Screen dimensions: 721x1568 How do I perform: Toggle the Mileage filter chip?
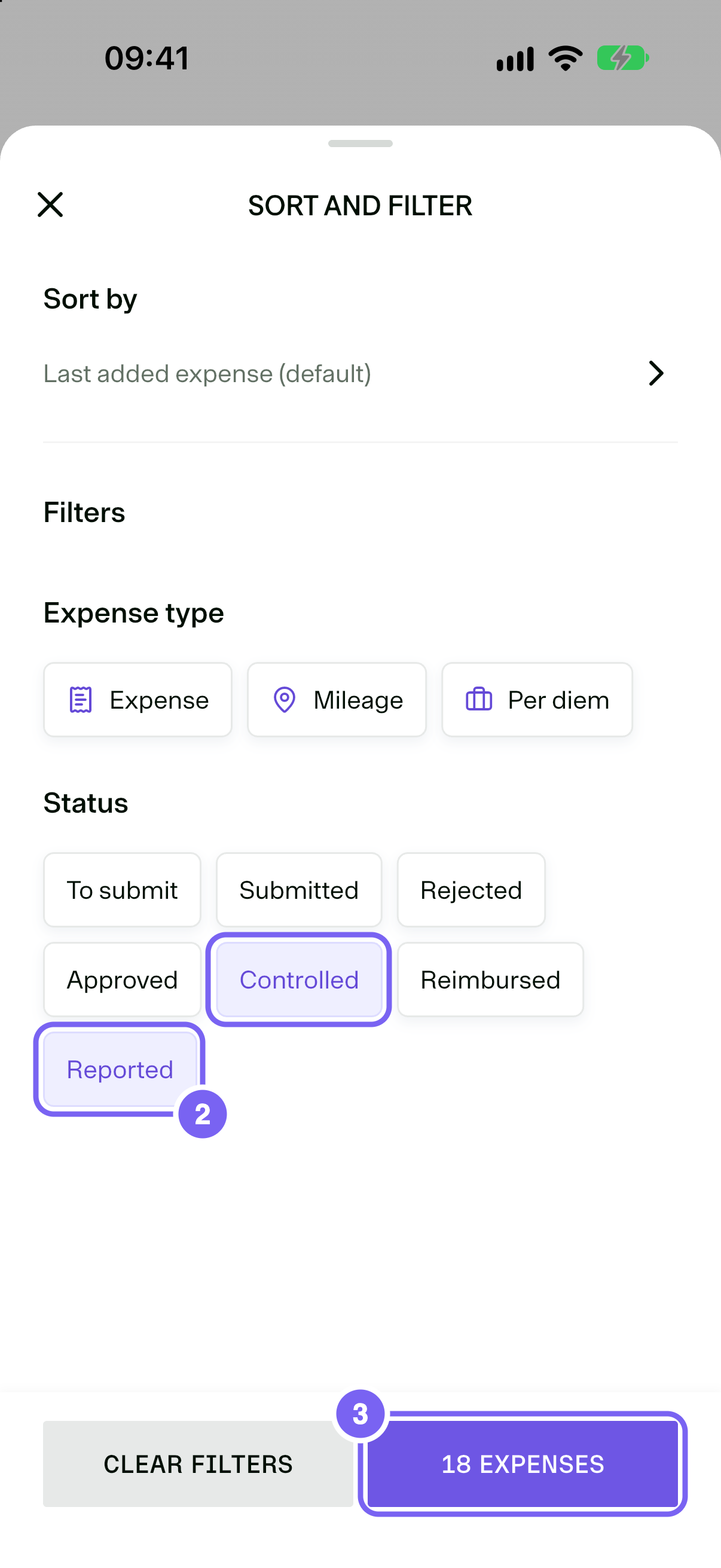tap(337, 700)
